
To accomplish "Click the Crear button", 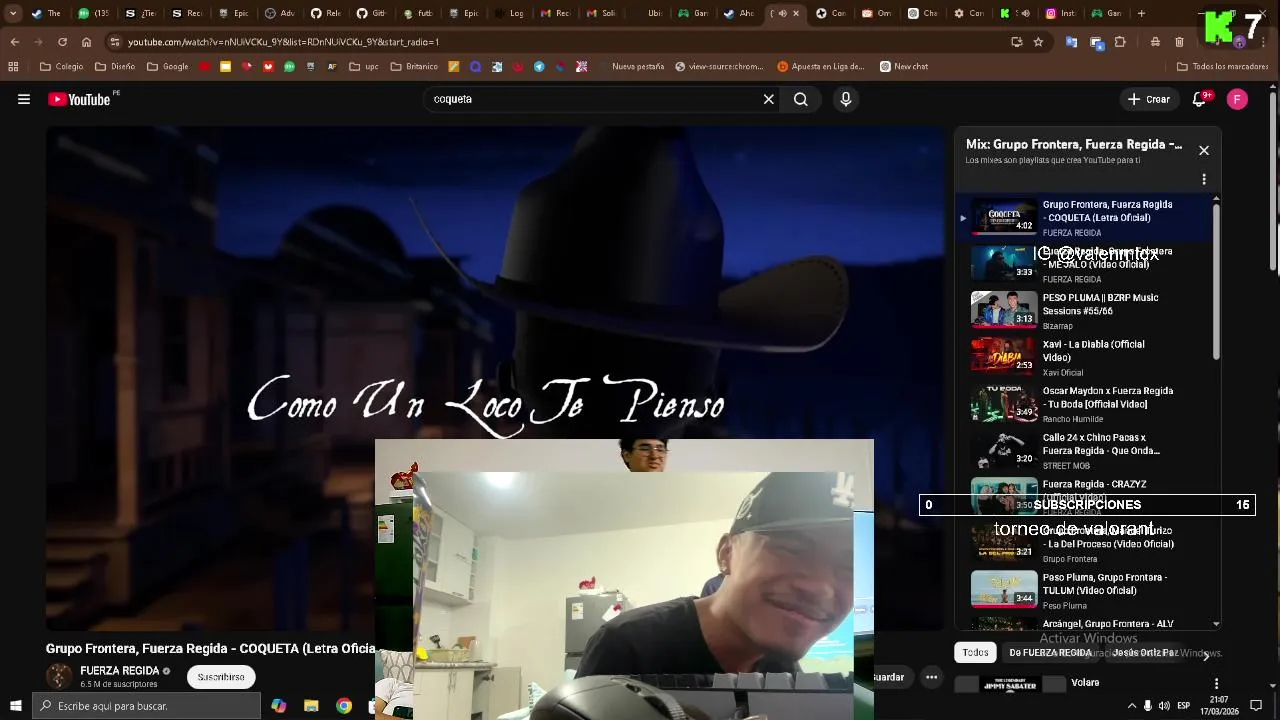I will (1148, 99).
